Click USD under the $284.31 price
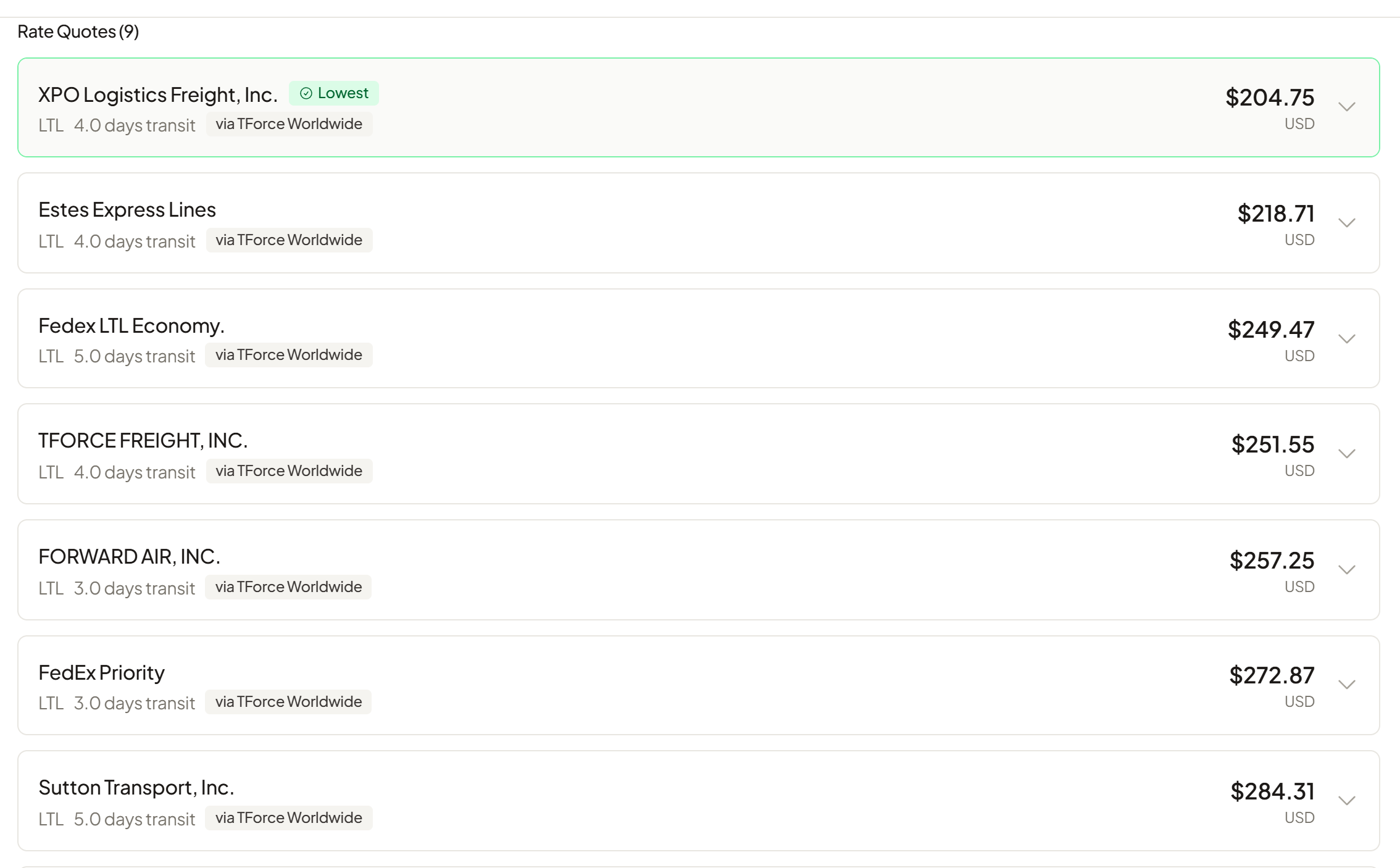This screenshot has height=868, width=1400. tap(1299, 818)
